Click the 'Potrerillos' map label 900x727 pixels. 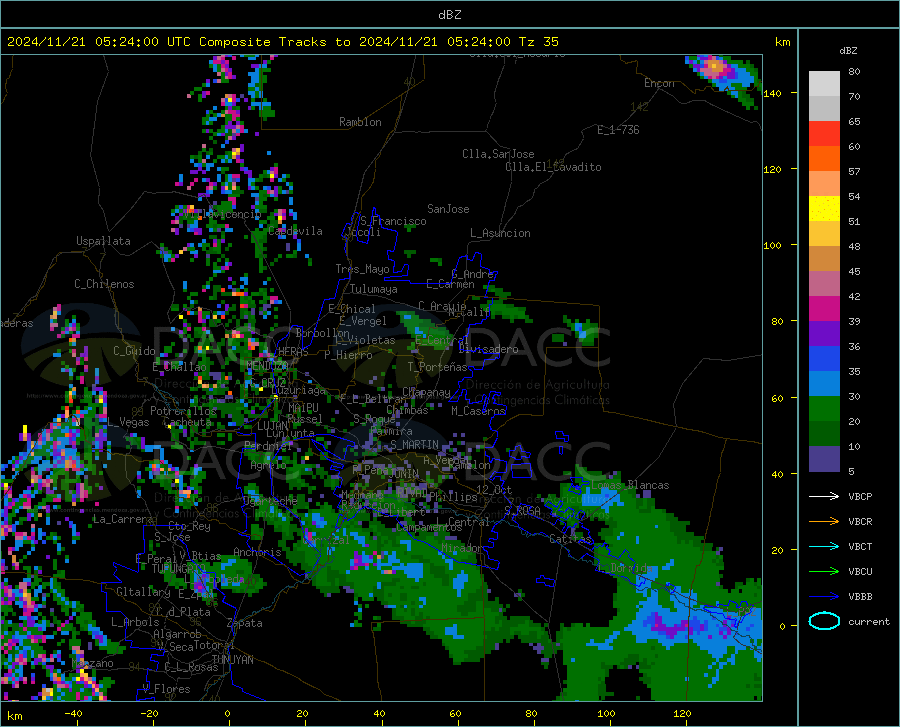[x=183, y=411]
